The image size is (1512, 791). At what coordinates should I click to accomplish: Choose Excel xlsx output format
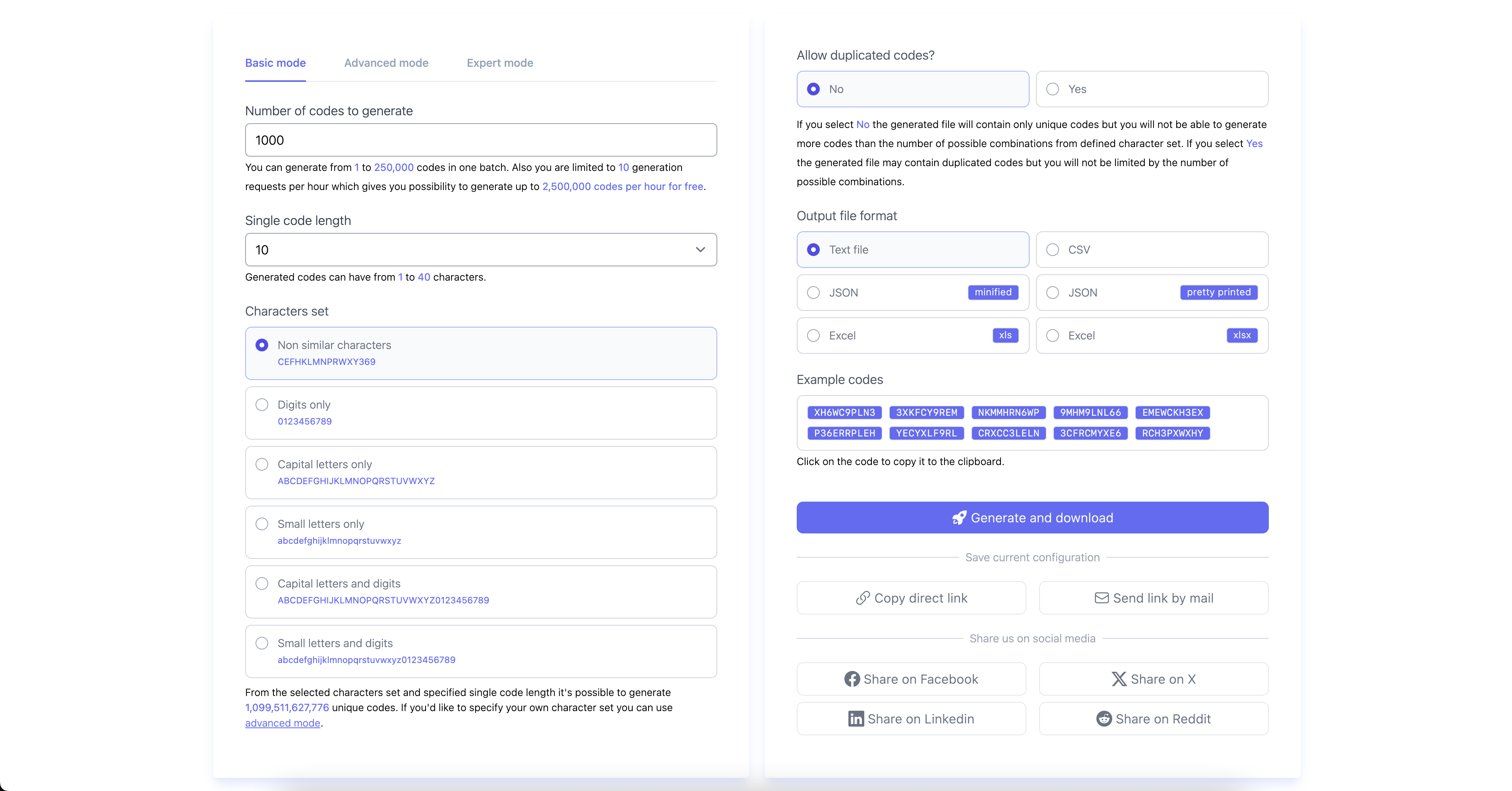click(1053, 335)
